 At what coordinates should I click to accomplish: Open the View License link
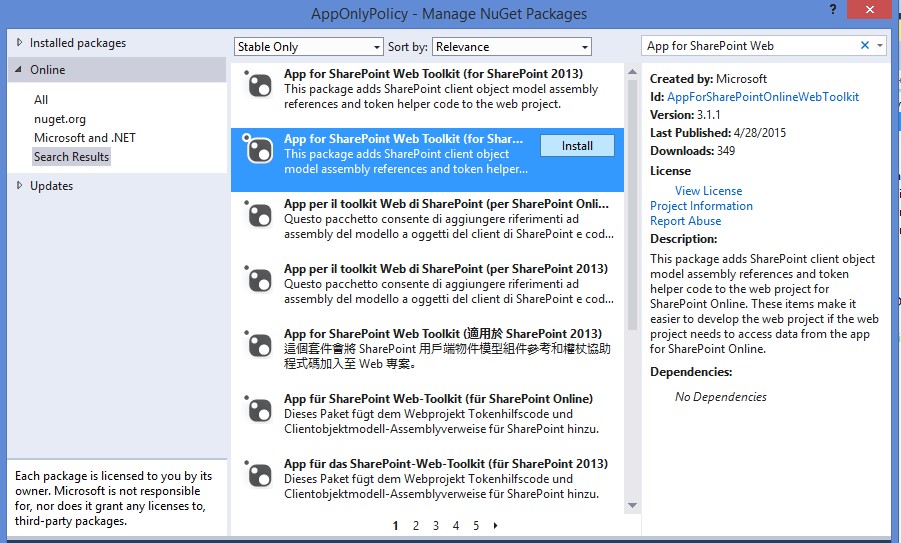(x=709, y=191)
